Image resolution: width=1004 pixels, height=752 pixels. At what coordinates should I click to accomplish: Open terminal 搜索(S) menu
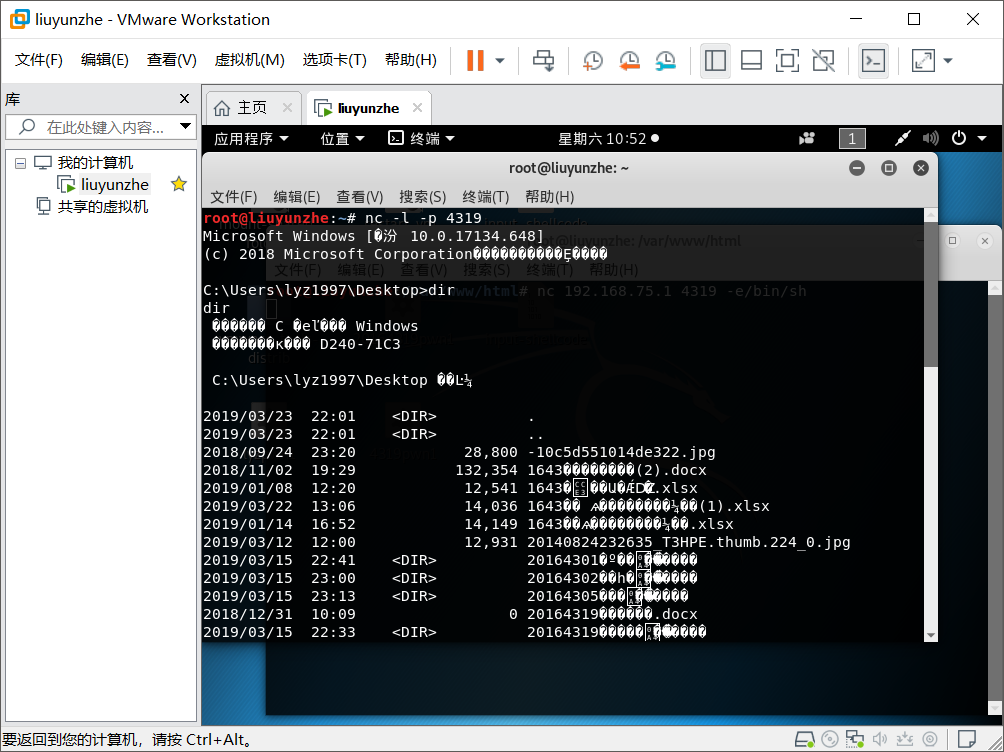pos(422,197)
